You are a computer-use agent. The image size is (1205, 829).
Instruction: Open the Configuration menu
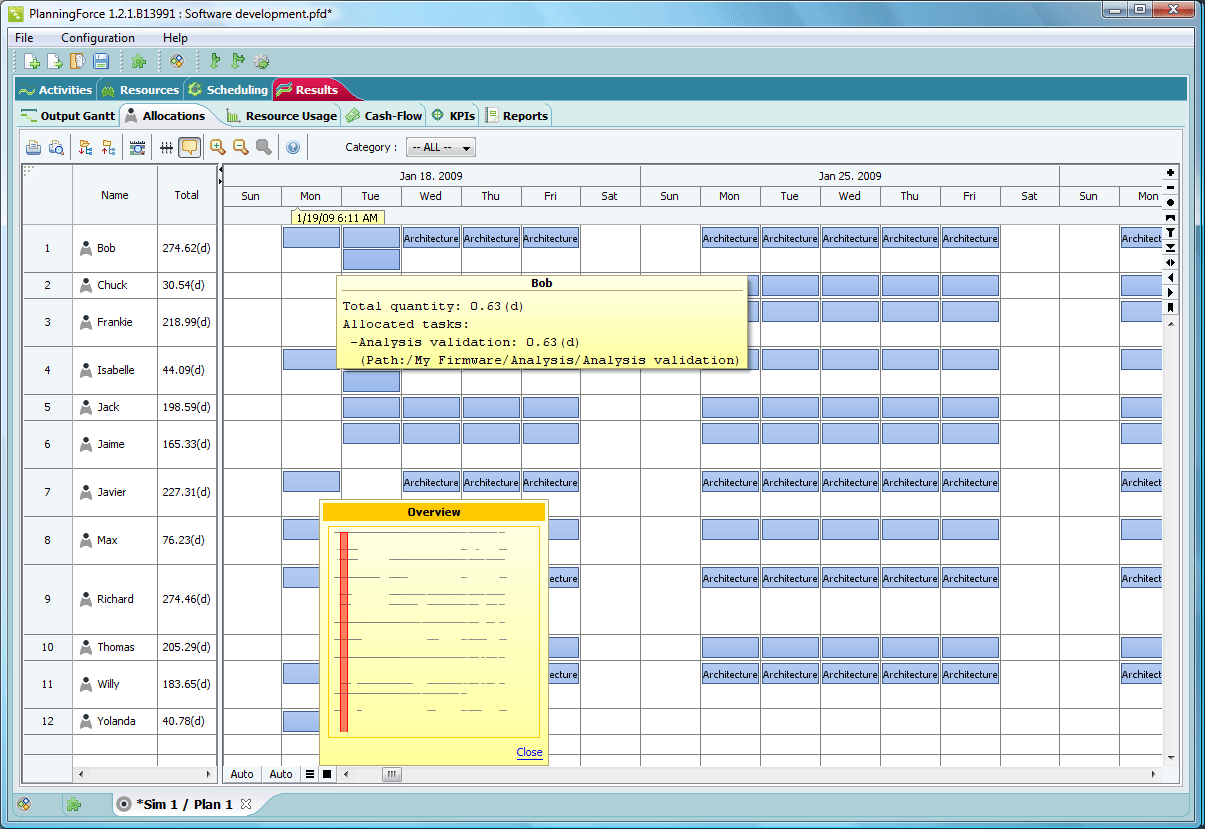tap(98, 38)
